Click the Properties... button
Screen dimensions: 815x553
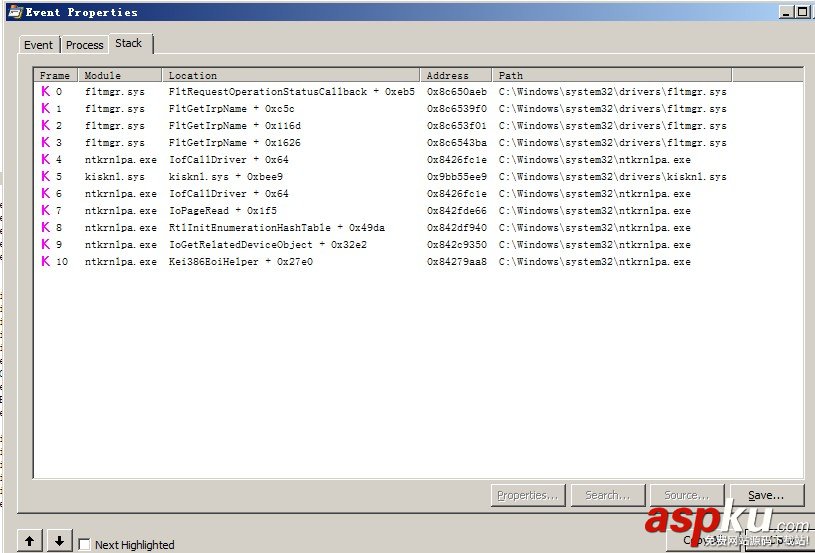528,495
